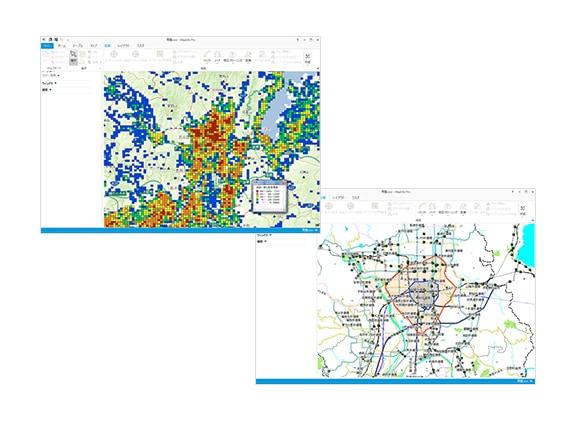Image resolution: width=576 pixels, height=421 pixels.
Task: Click the red swatch in the heatmap legend
Action: coord(257,192)
